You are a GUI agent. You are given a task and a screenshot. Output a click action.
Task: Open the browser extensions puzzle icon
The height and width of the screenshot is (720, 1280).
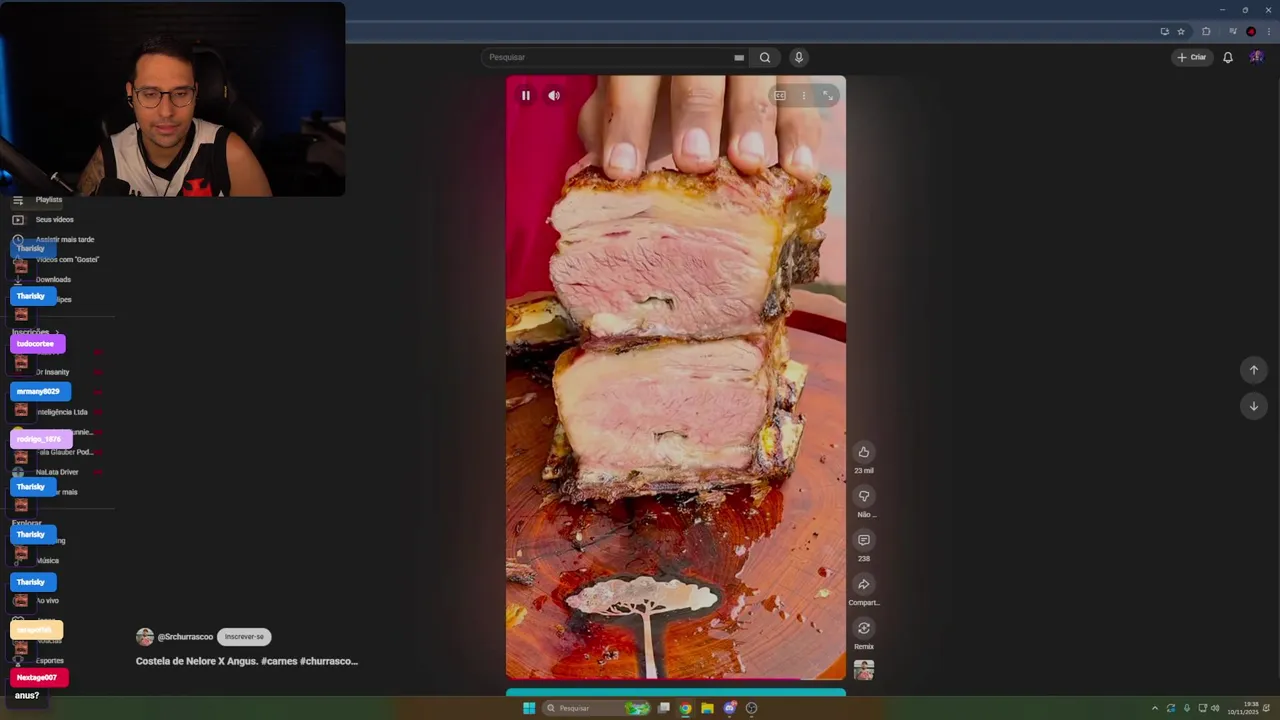(x=1206, y=32)
